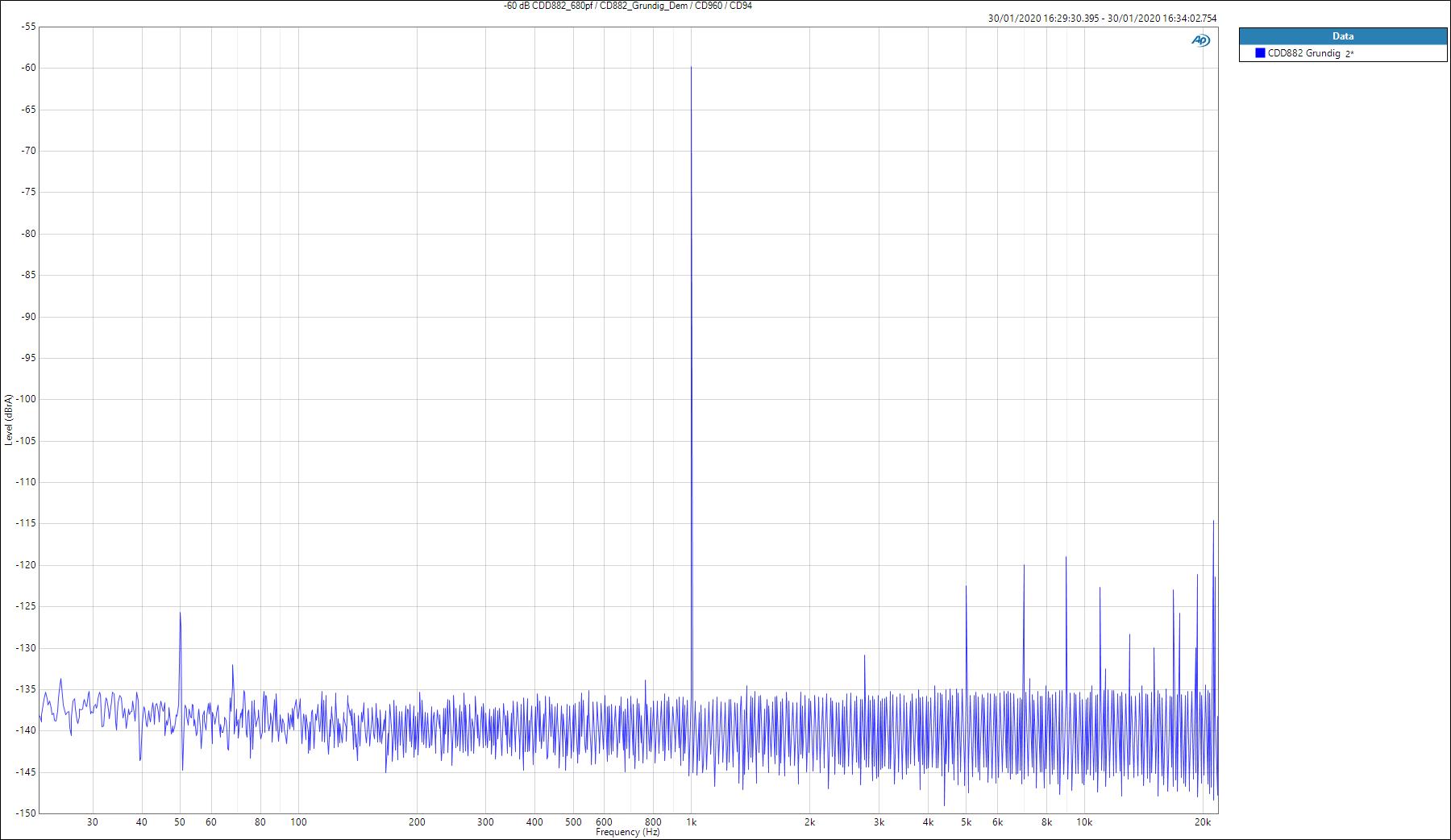The width and height of the screenshot is (1451, 840).
Task: Click the Data legend header
Action: point(1342,36)
